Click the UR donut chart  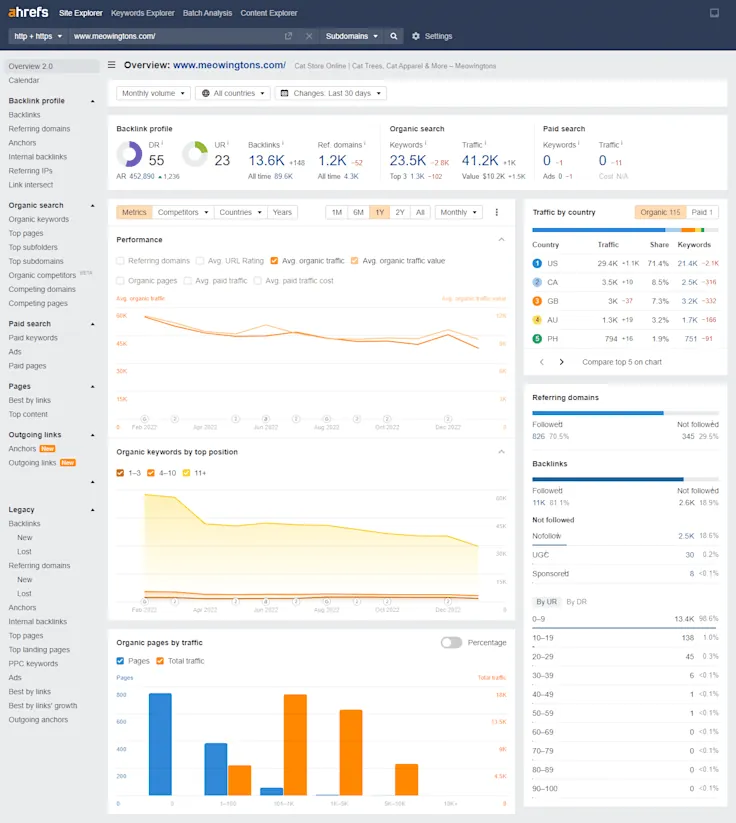[195, 154]
